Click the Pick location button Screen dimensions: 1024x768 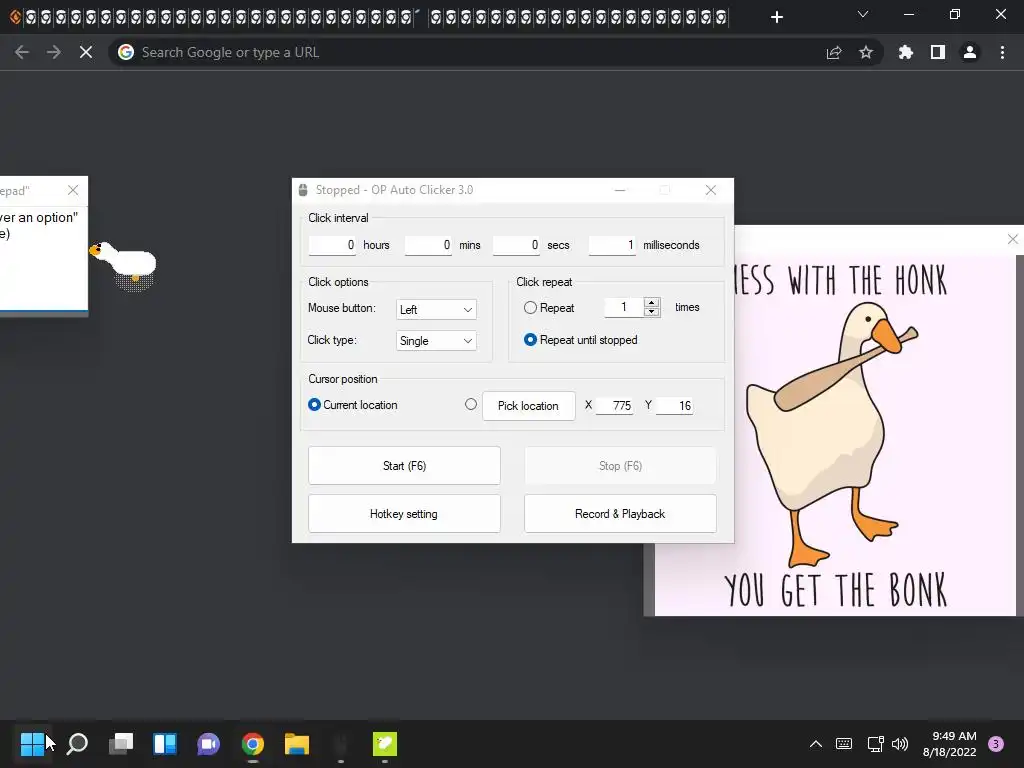529,406
